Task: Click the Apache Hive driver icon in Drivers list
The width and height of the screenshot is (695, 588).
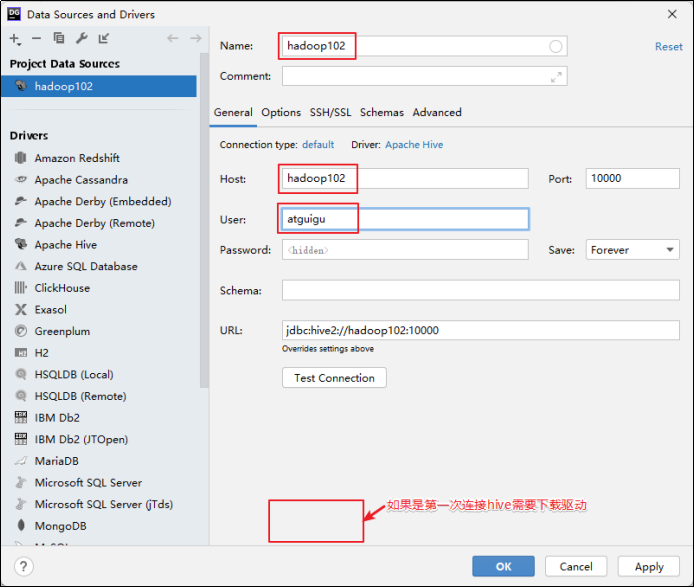Action: click(x=20, y=244)
